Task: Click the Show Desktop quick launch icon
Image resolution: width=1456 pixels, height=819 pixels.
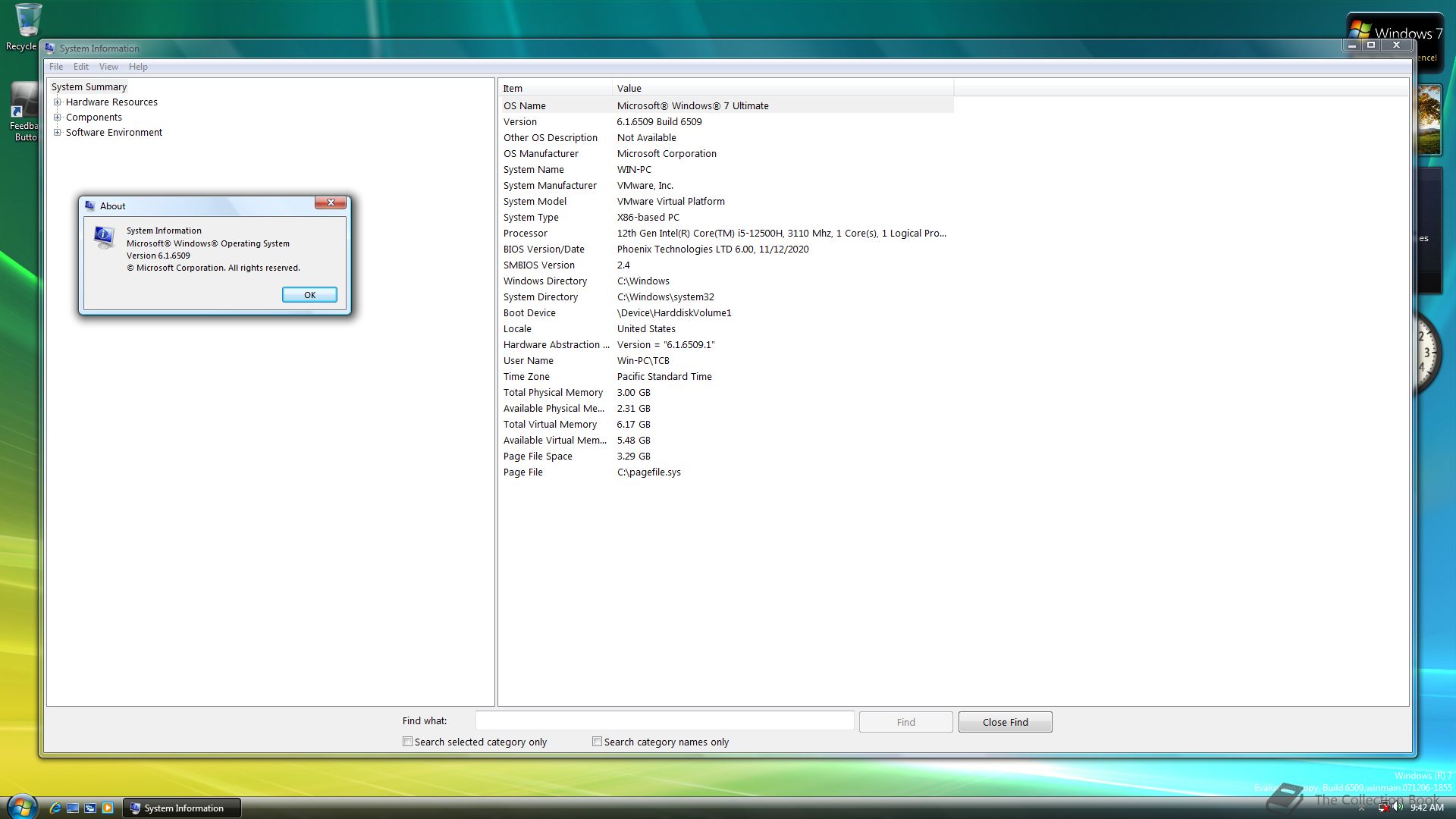Action: tap(73, 808)
